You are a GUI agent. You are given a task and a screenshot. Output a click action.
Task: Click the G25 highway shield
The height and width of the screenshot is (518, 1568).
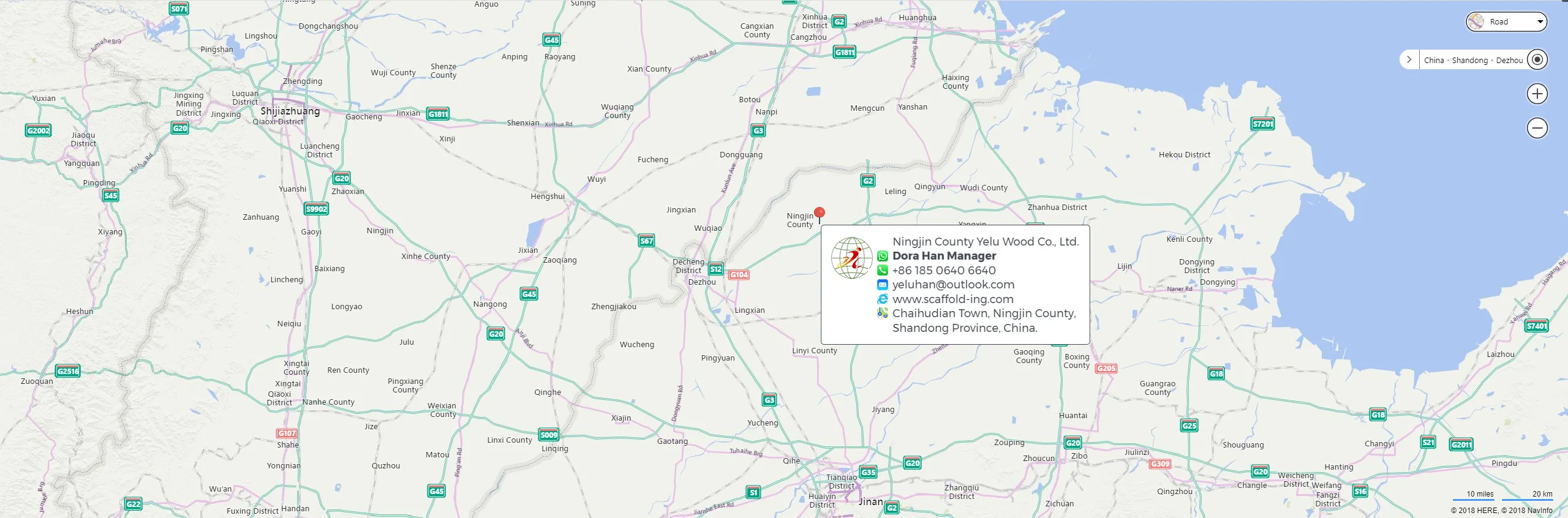coord(1189,426)
